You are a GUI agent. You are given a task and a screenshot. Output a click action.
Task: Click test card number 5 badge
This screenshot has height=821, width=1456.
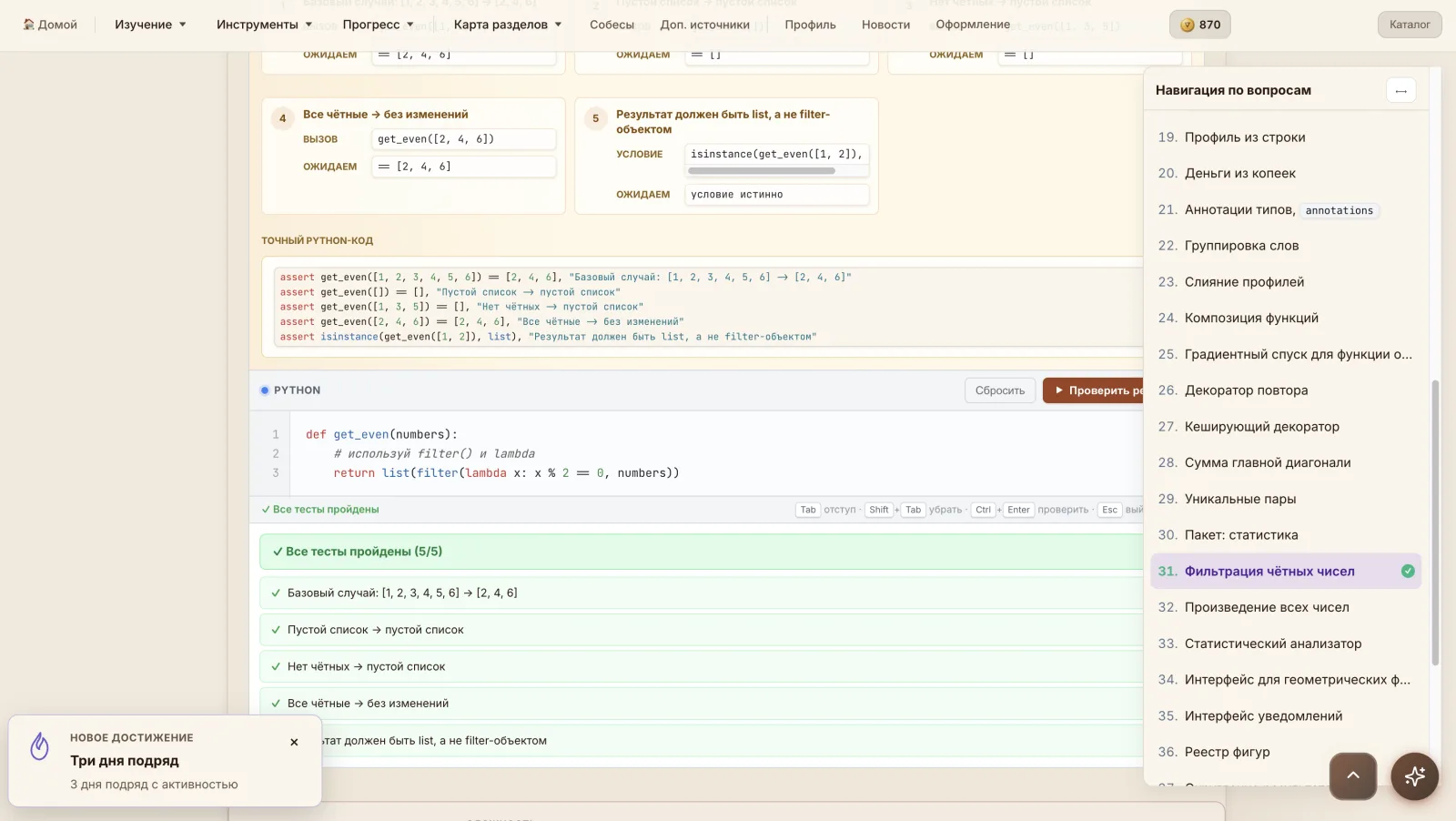pyautogui.click(x=595, y=118)
